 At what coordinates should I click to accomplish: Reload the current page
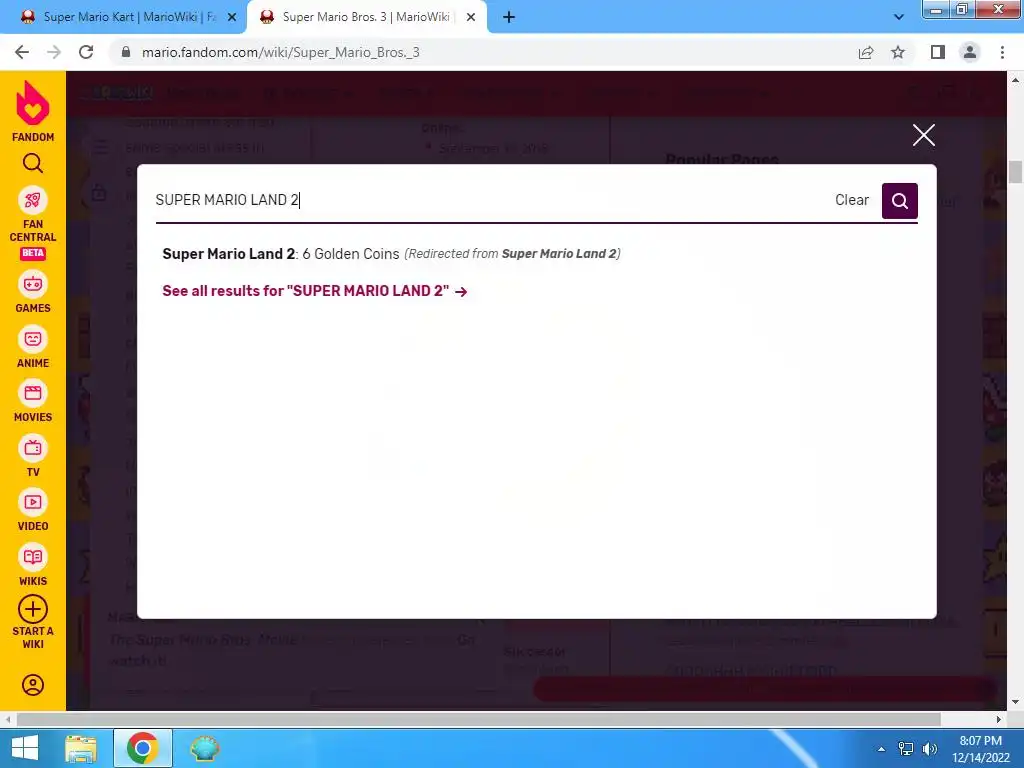pos(86,52)
